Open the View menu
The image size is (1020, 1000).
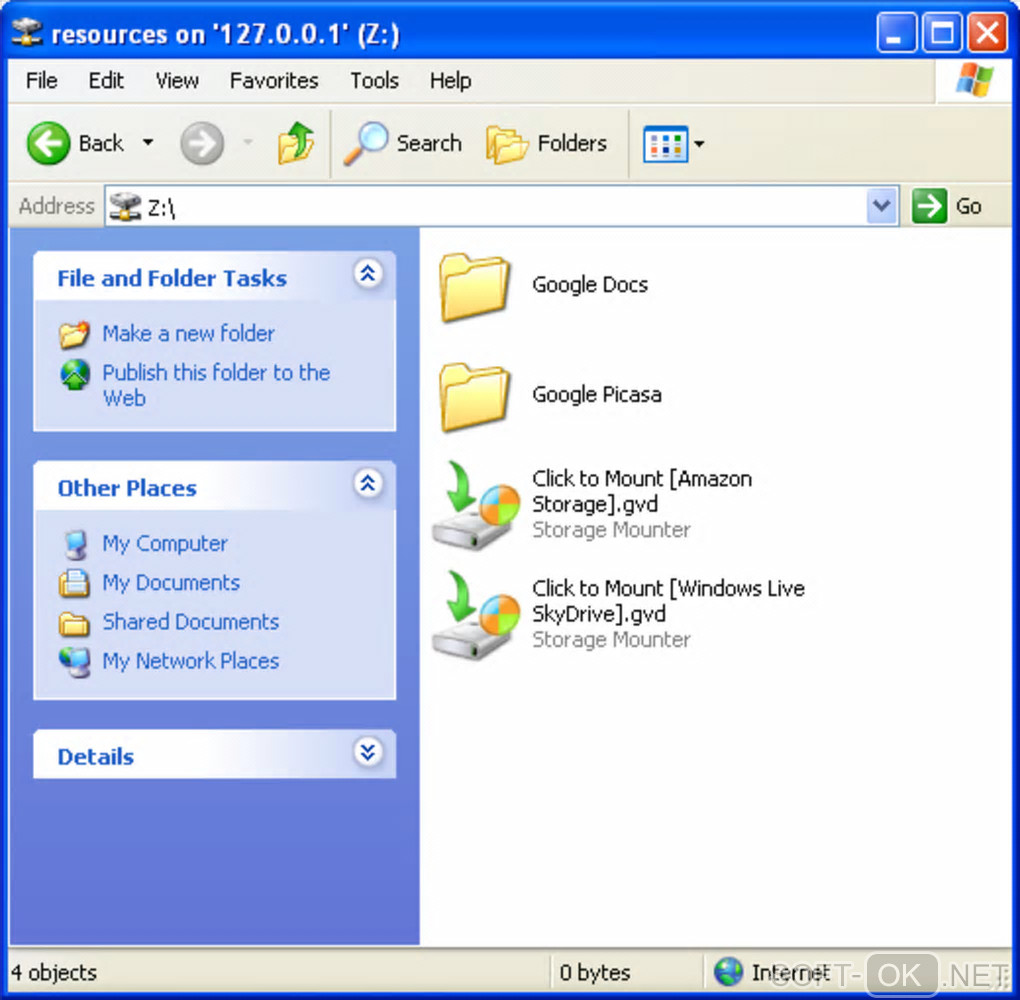point(177,81)
